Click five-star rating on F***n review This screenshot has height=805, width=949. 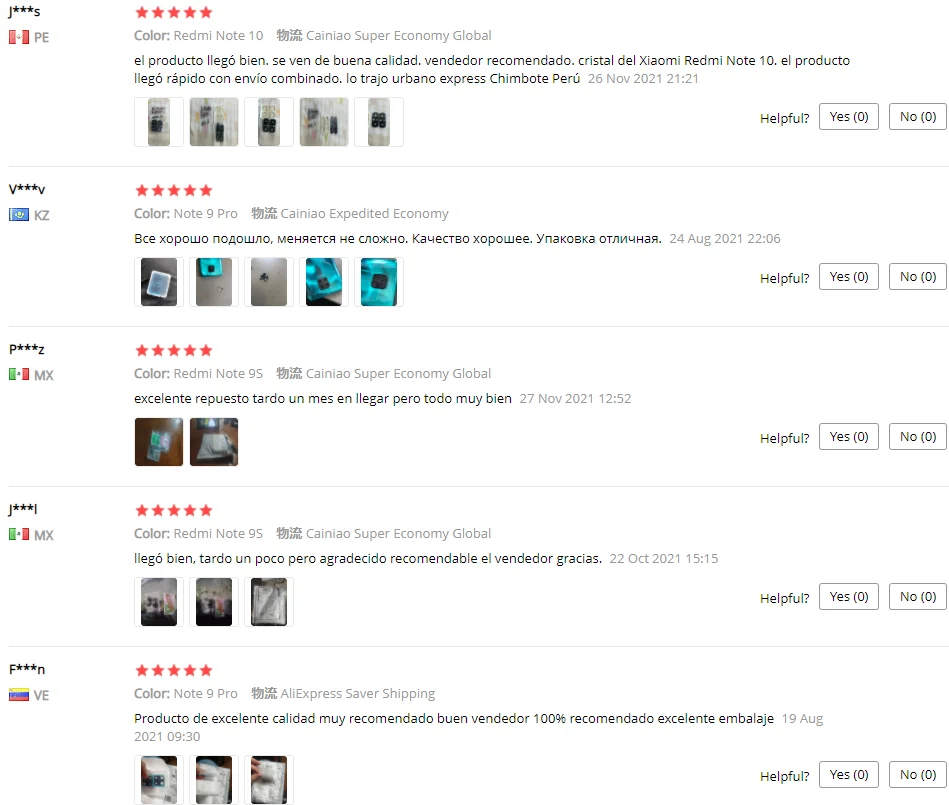click(x=174, y=670)
